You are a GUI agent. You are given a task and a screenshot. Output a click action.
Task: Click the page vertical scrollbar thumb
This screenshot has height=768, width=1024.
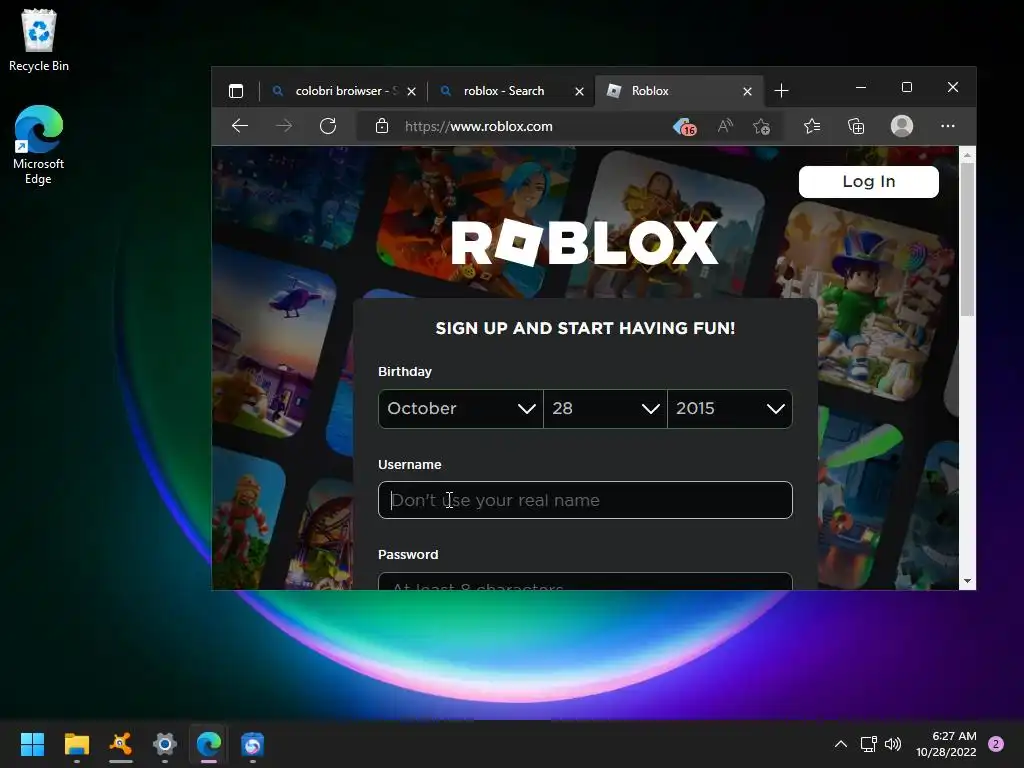(x=967, y=240)
